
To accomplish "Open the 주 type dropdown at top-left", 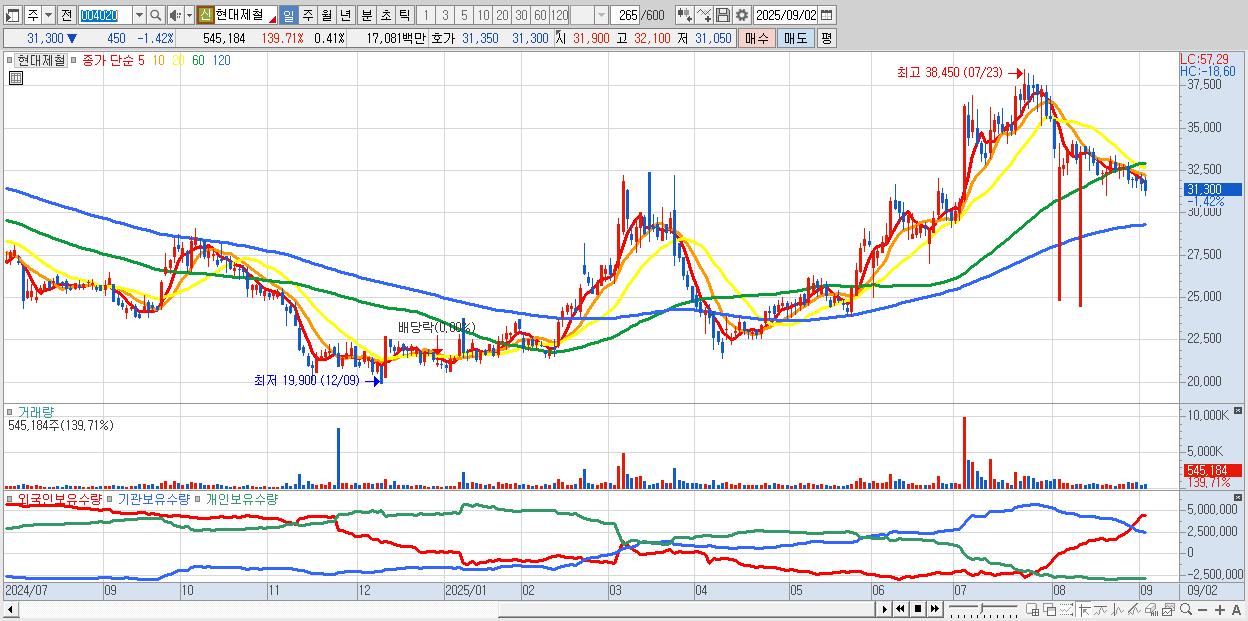I will click(48, 15).
